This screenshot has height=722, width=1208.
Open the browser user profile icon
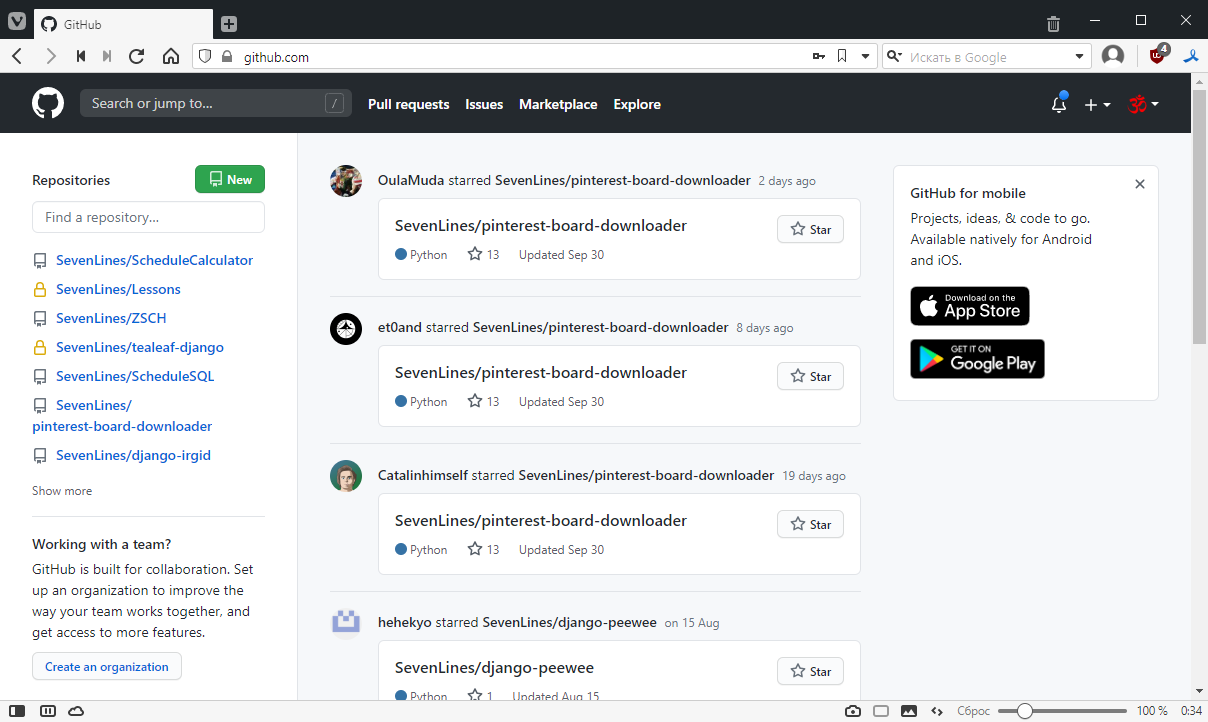click(1113, 56)
